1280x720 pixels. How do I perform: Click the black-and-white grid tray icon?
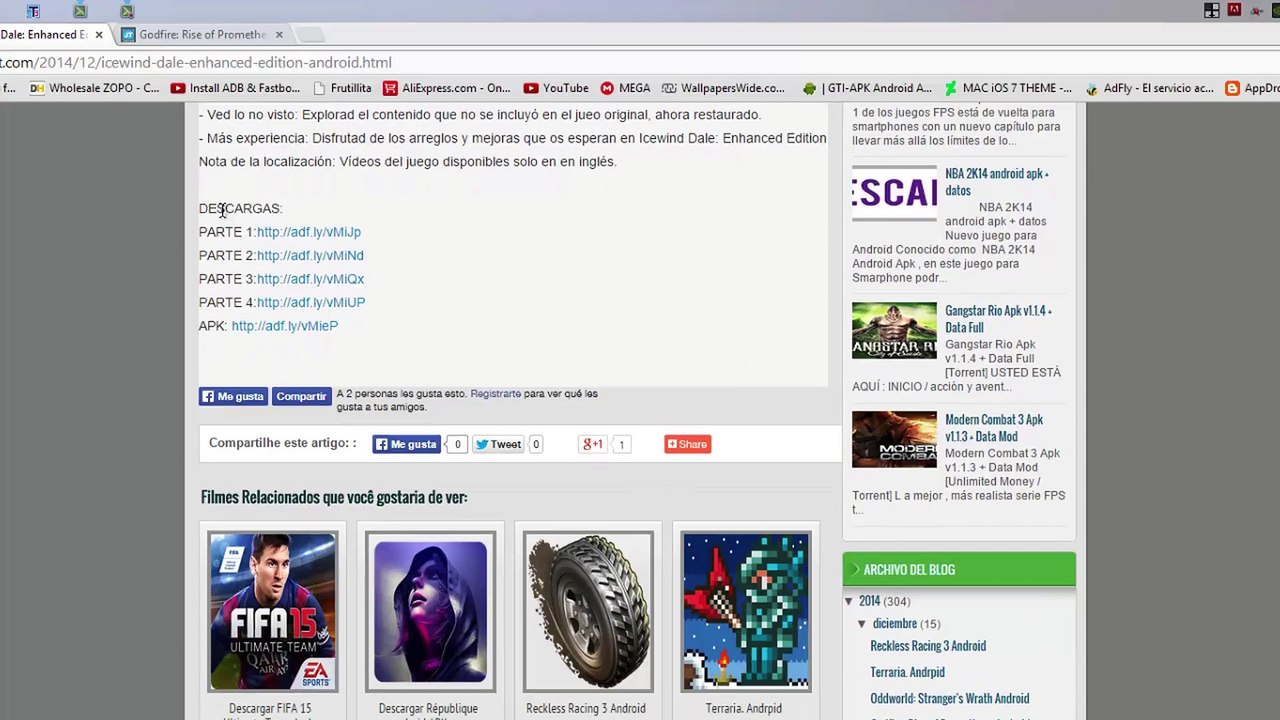1212,10
